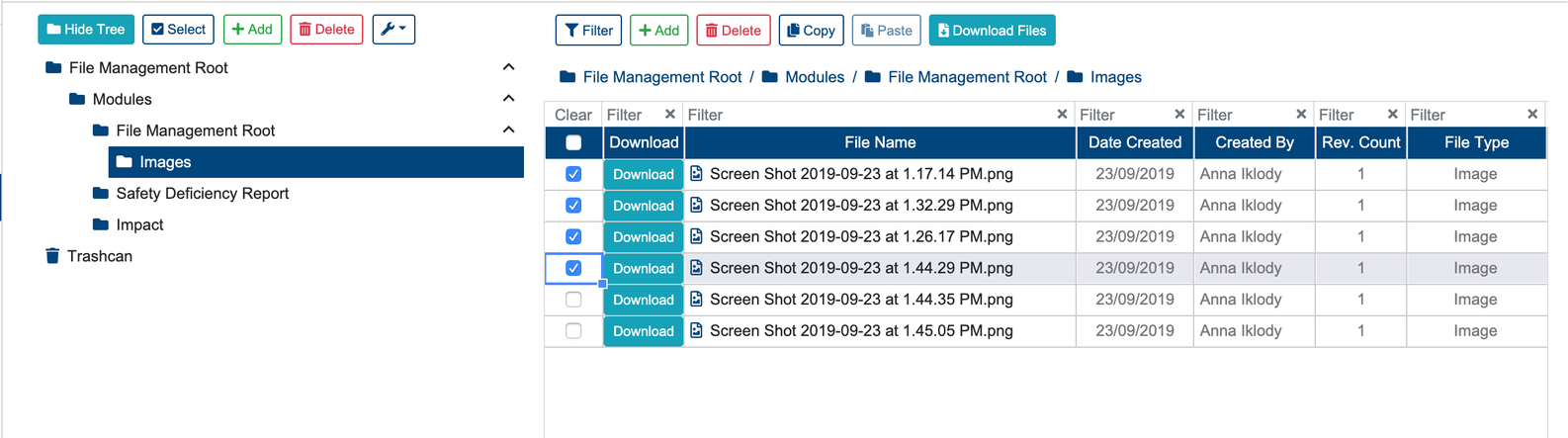Clear the File Type filter X

click(x=1532, y=114)
